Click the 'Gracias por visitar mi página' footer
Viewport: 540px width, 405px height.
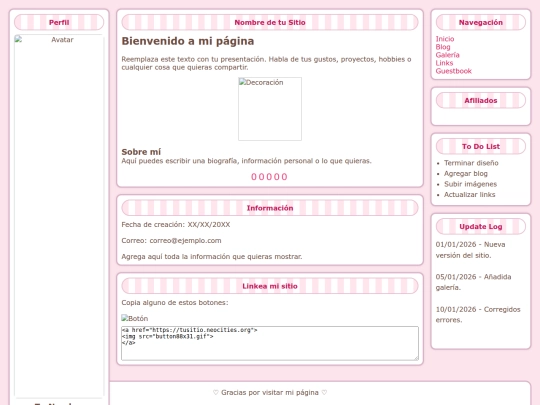[x=270, y=392]
